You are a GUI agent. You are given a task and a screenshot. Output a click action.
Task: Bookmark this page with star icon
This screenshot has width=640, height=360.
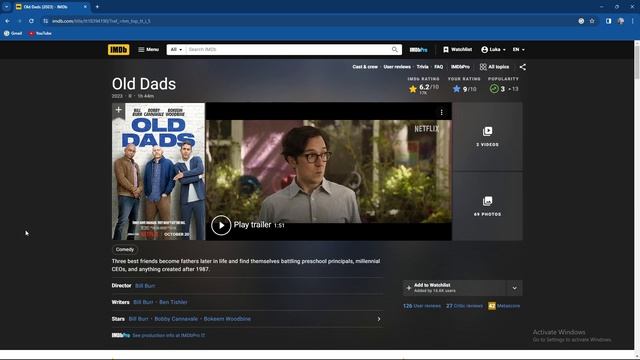[592, 21]
